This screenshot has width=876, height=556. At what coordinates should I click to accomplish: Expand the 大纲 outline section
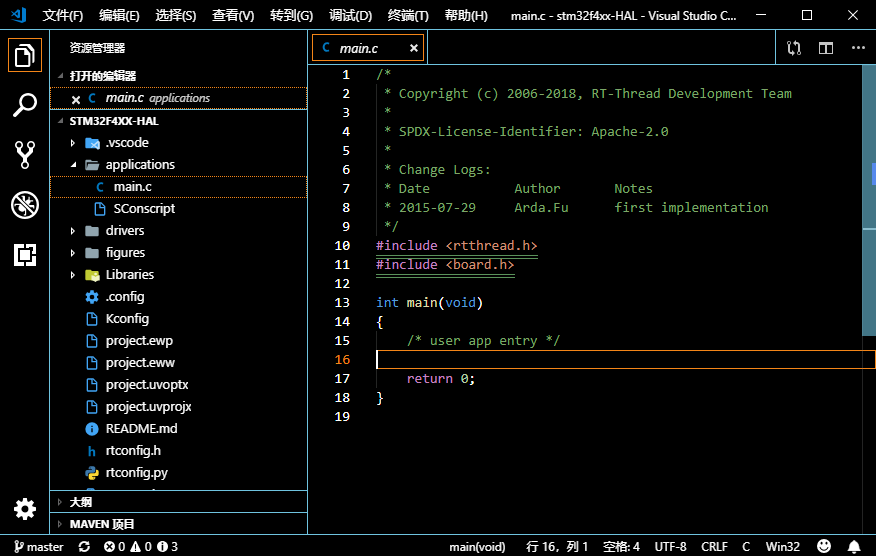point(179,502)
